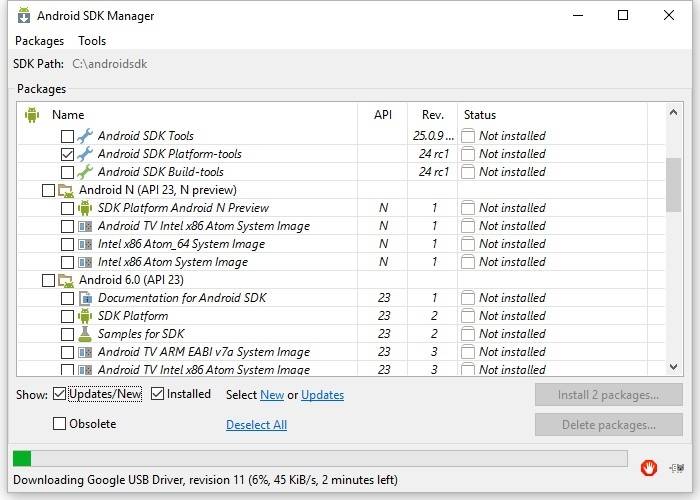Screen dimensions: 700x500
Task: Click system image icon for Intel x86 Atom System Image
Action: pos(85,262)
